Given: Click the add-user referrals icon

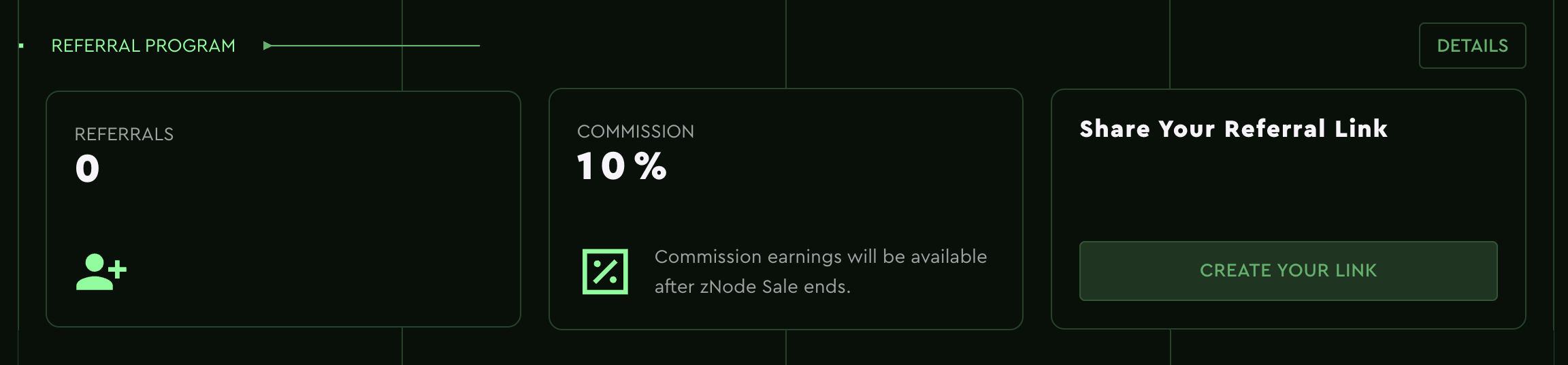Looking at the screenshot, I should click(101, 272).
